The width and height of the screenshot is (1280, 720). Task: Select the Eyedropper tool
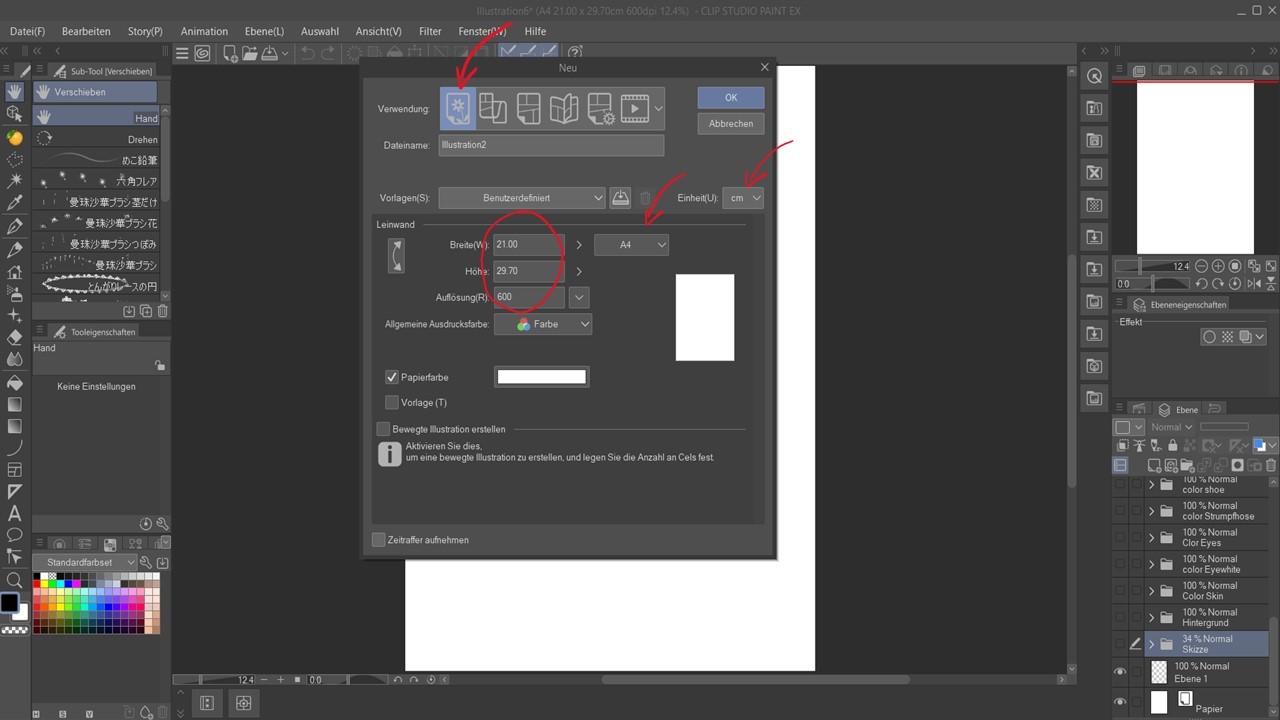(x=14, y=203)
